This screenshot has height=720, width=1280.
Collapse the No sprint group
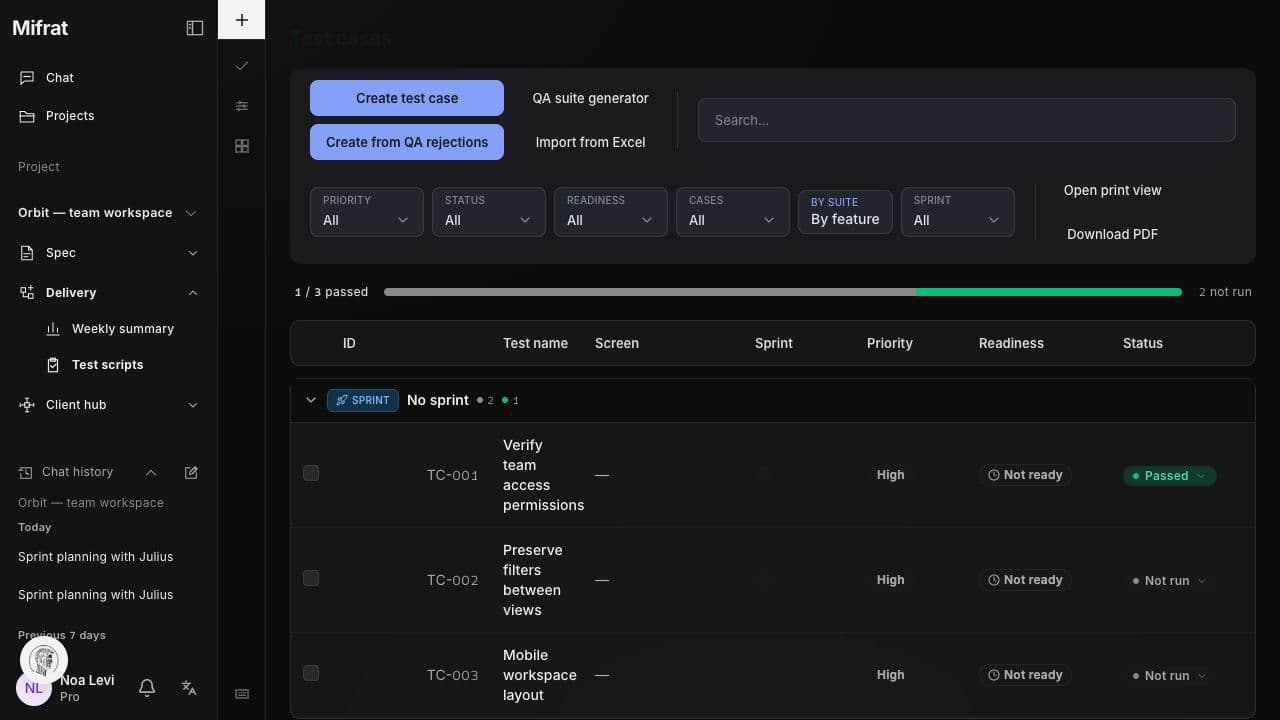[310, 400]
